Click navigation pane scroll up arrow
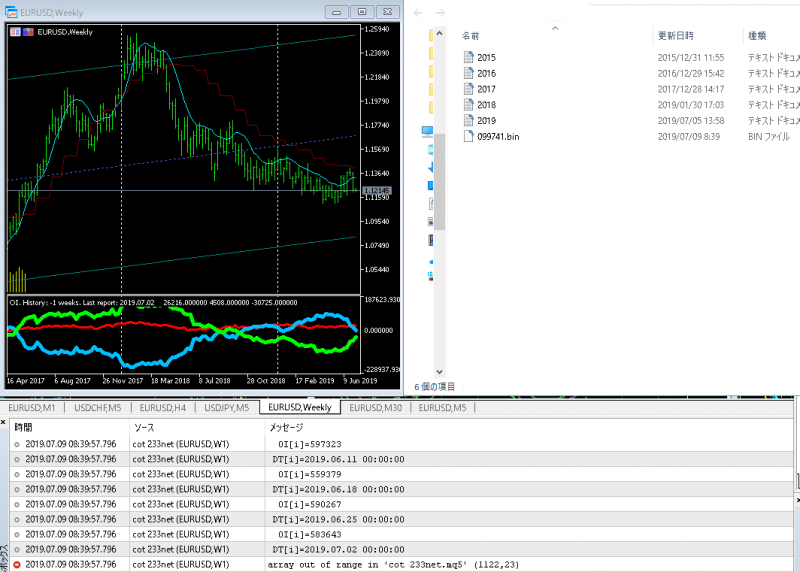Image resolution: width=800 pixels, height=572 pixels. 439,34
